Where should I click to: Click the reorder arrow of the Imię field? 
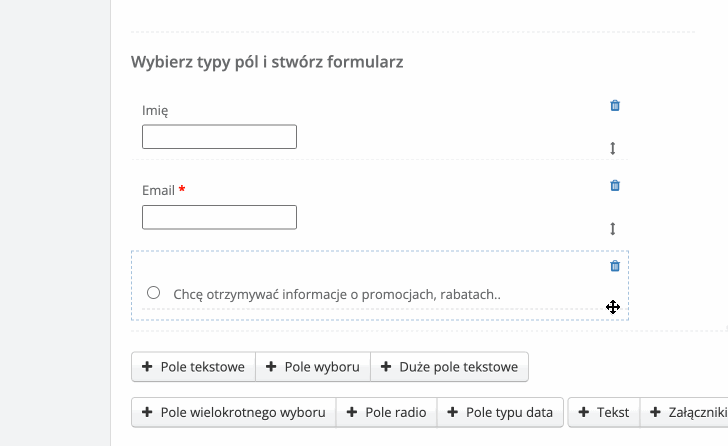click(613, 148)
